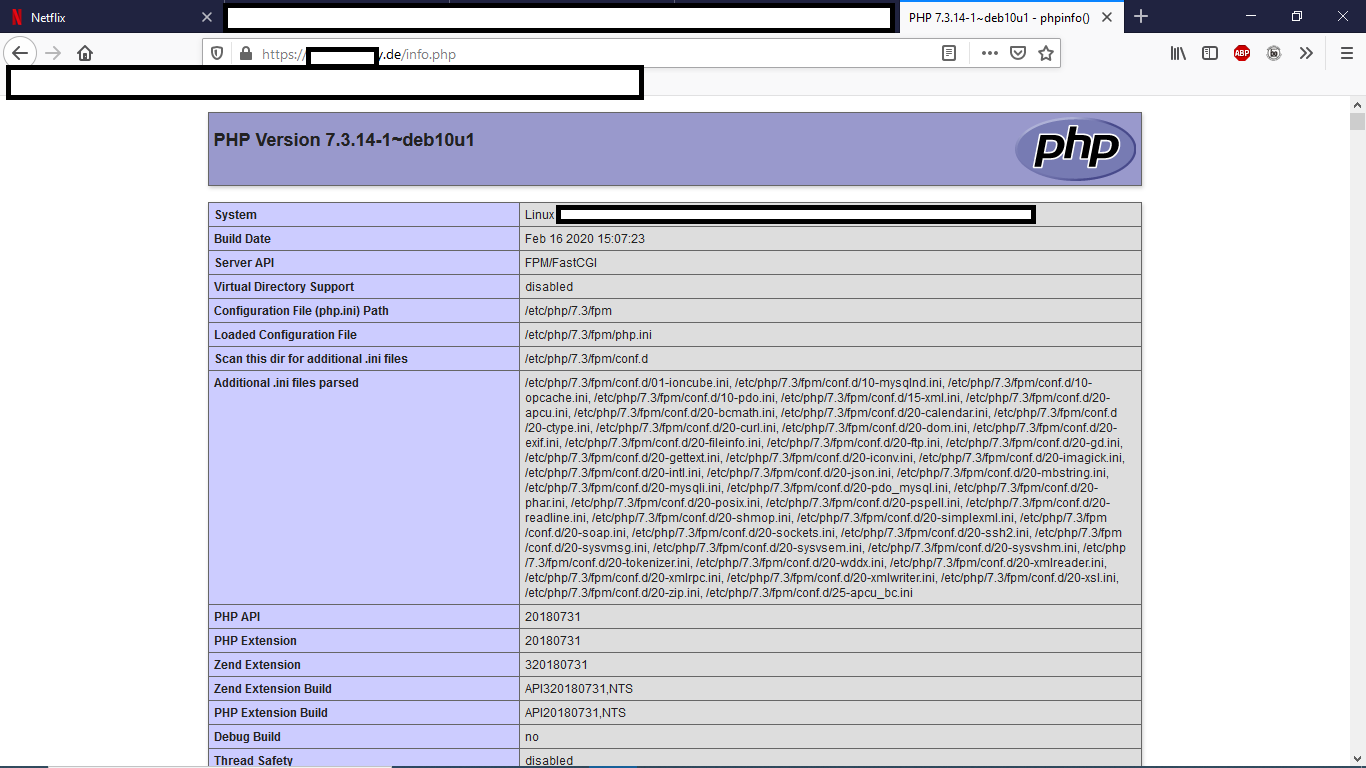1366x768 pixels.
Task: Open the Library bookmarks and history
Action: pos(1178,54)
